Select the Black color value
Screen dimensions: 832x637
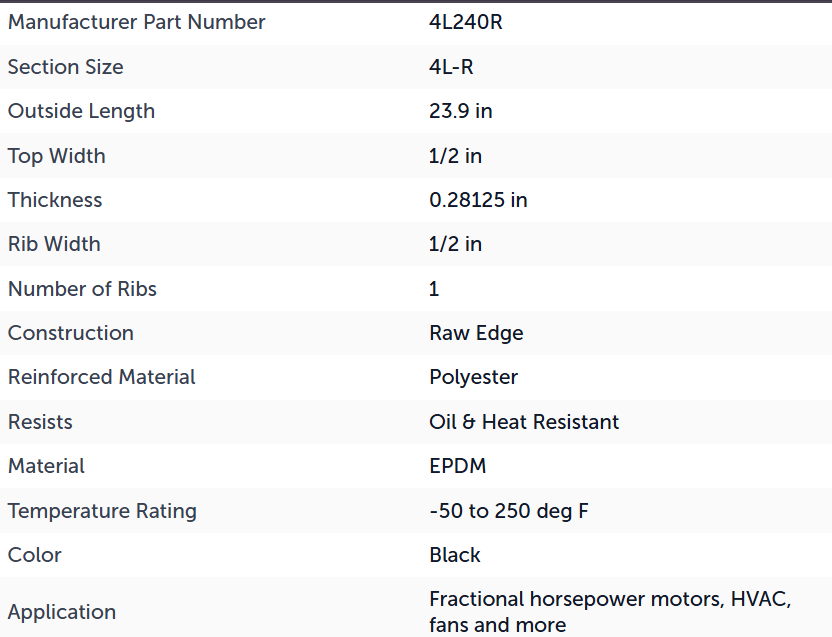(455, 555)
